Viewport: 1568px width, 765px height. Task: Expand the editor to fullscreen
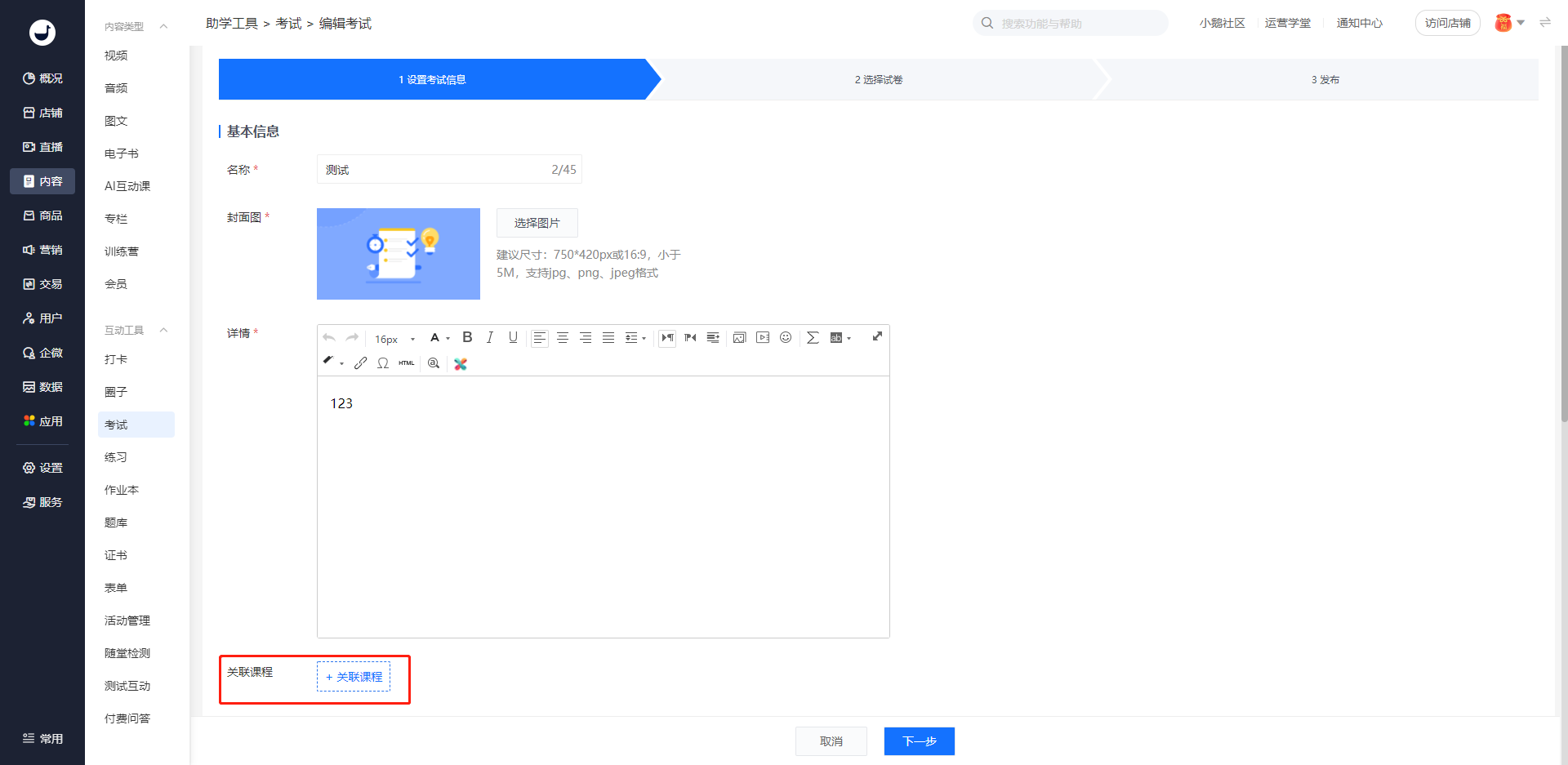(x=877, y=336)
